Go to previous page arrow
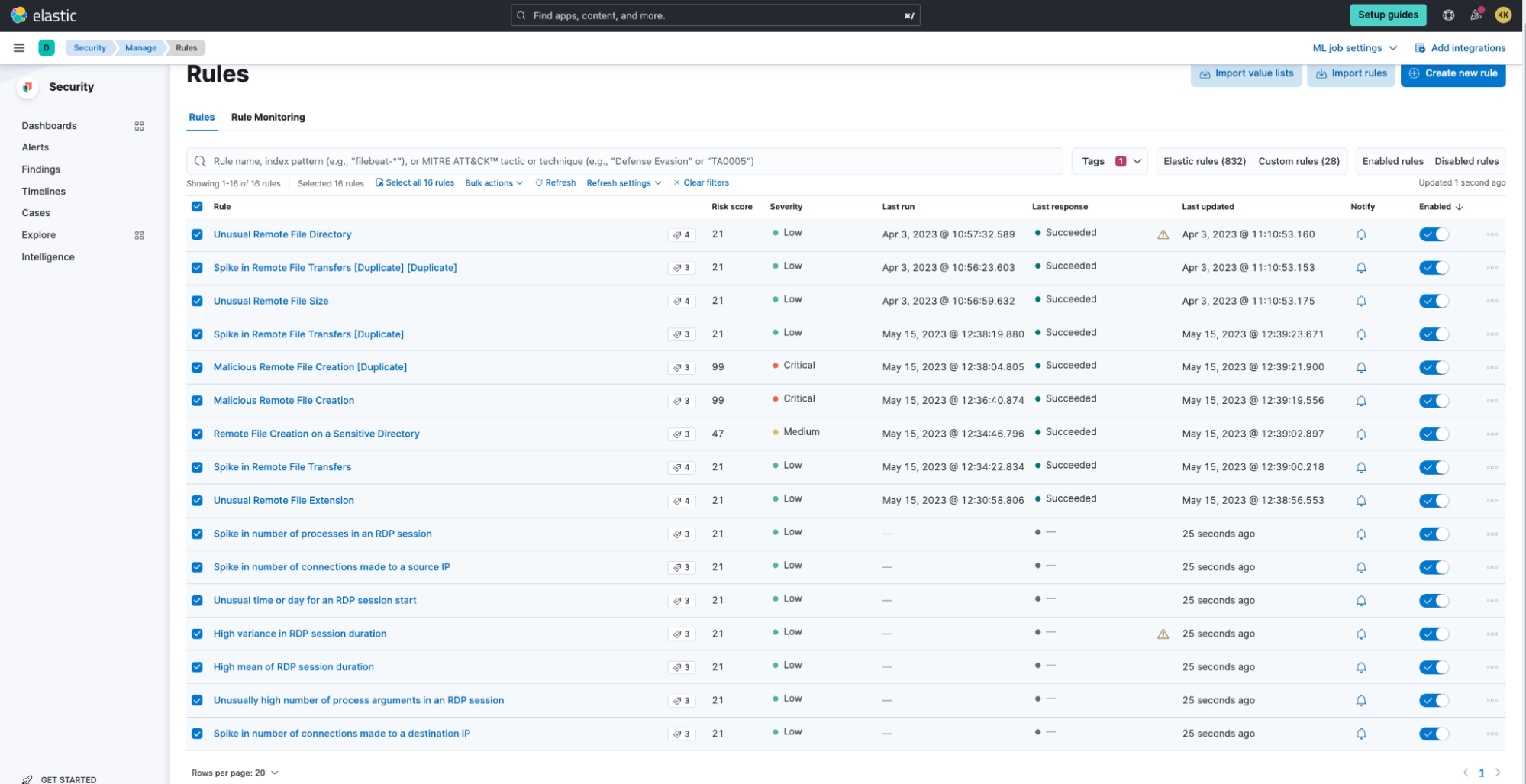 (x=1465, y=773)
